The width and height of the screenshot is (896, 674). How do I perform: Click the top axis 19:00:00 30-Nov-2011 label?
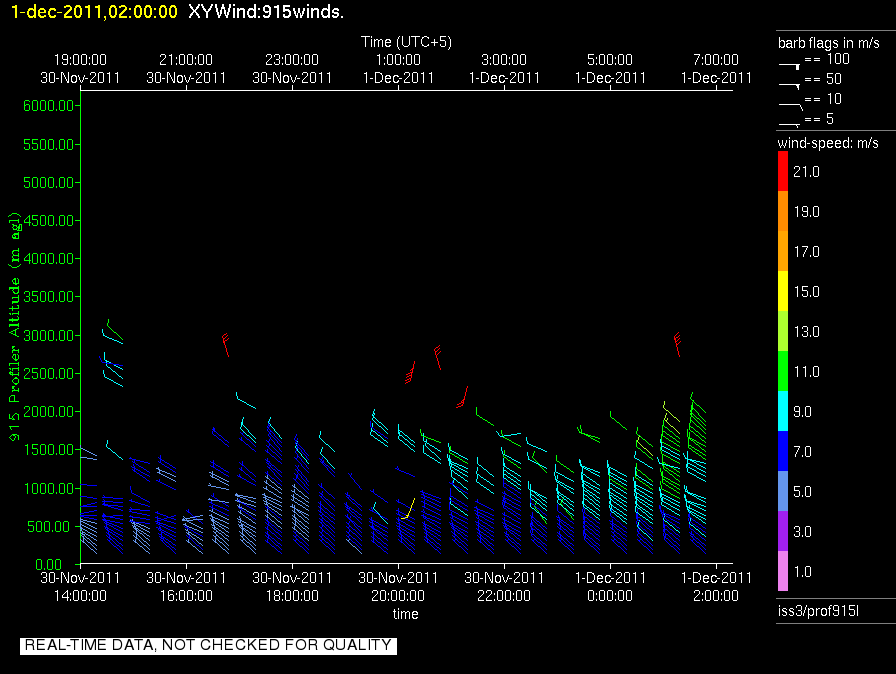click(80, 69)
